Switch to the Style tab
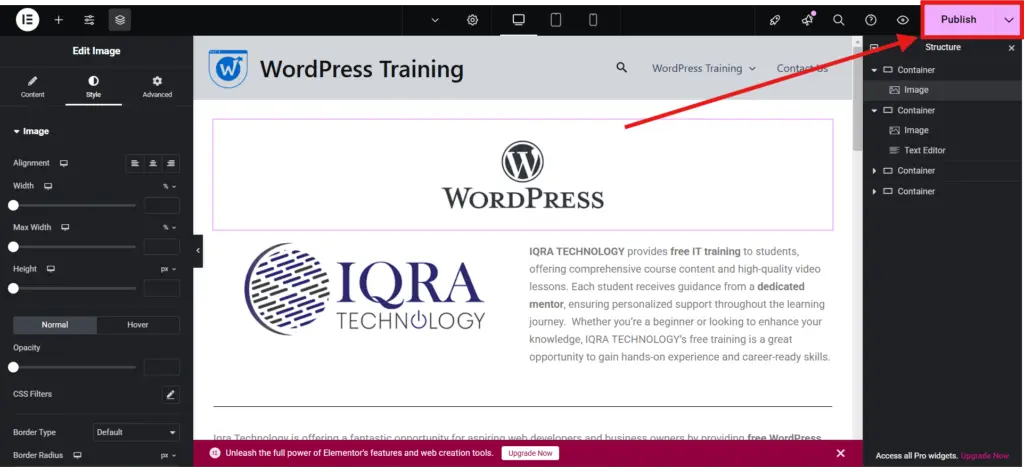The image size is (1024, 467). tap(93, 87)
